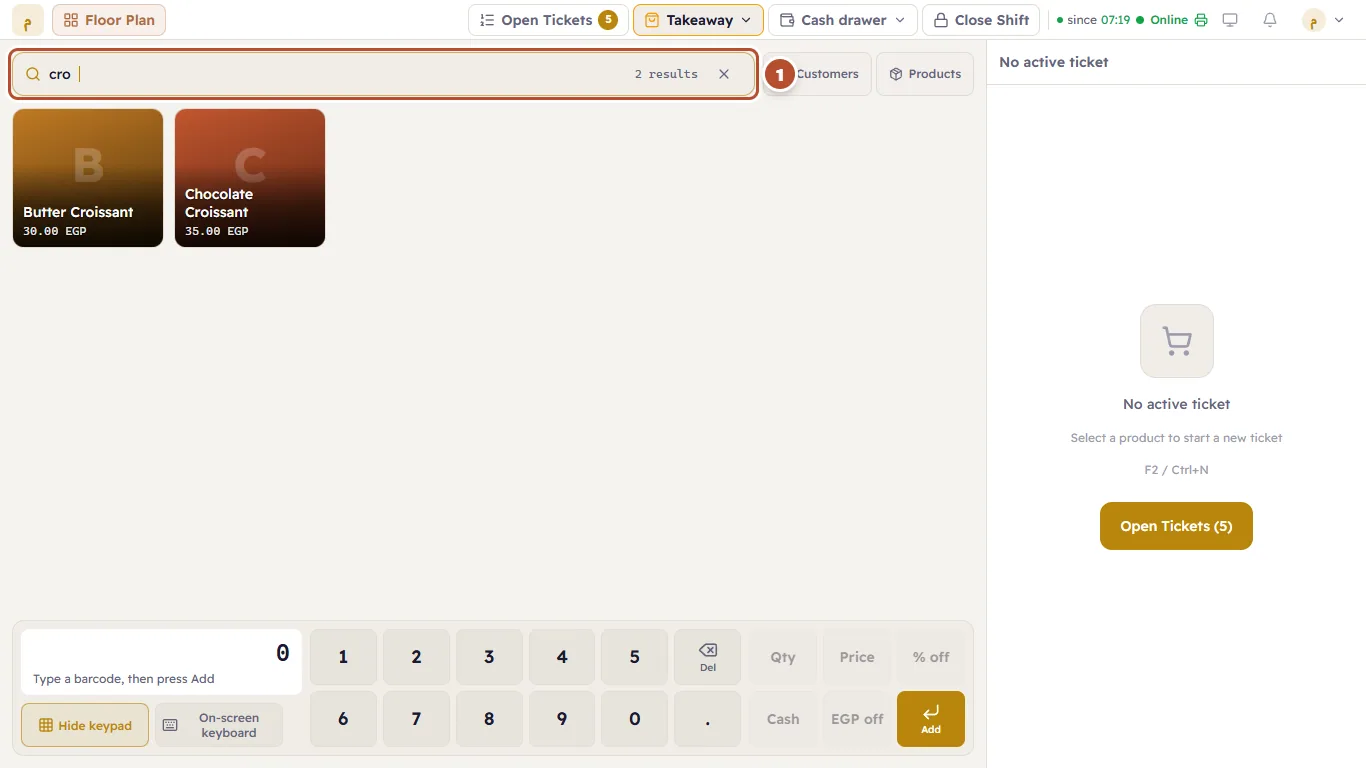Image resolution: width=1366 pixels, height=768 pixels.
Task: Open the Open Tickets list in header
Action: tap(548, 20)
